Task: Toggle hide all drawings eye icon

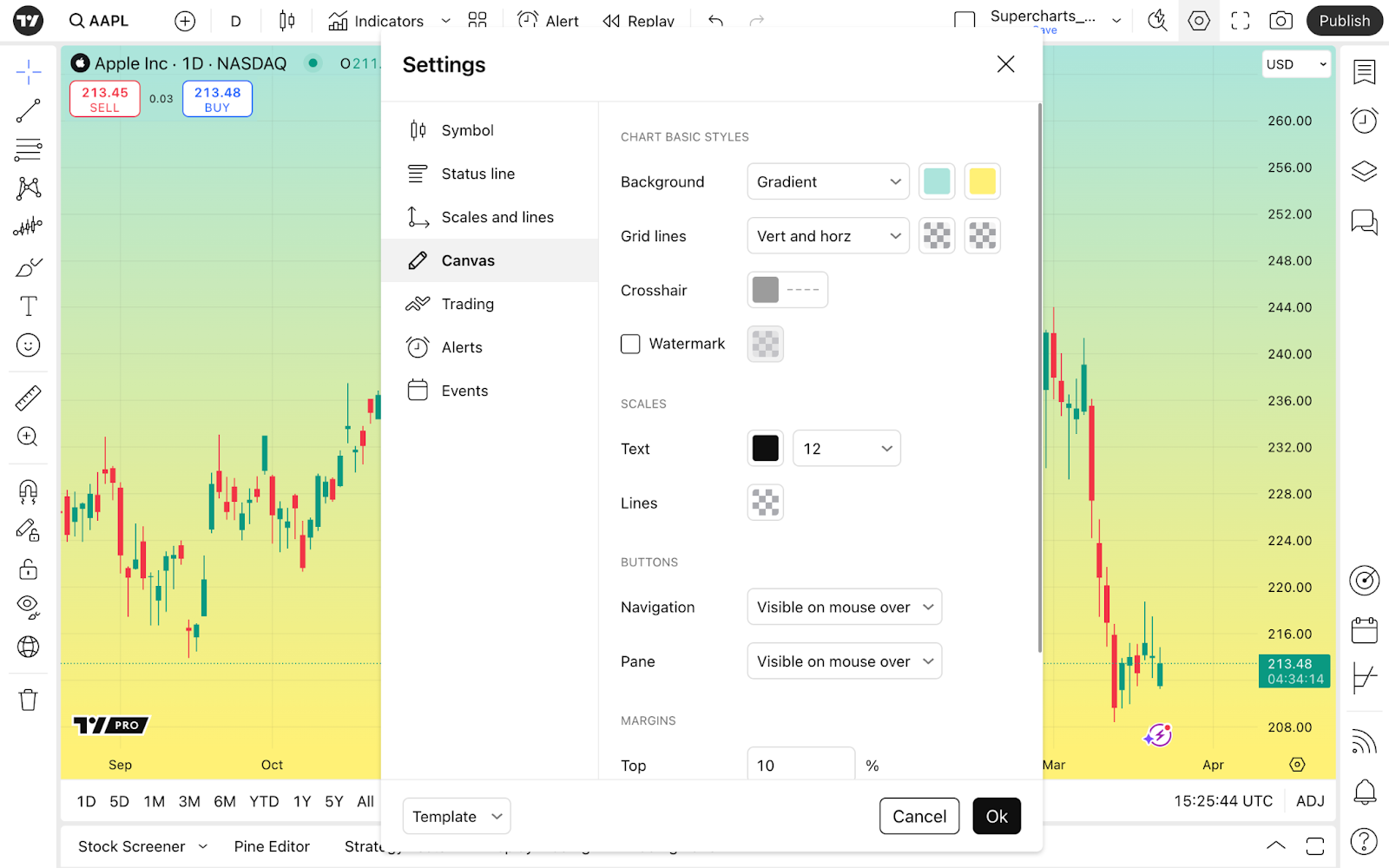Action: click(x=28, y=607)
